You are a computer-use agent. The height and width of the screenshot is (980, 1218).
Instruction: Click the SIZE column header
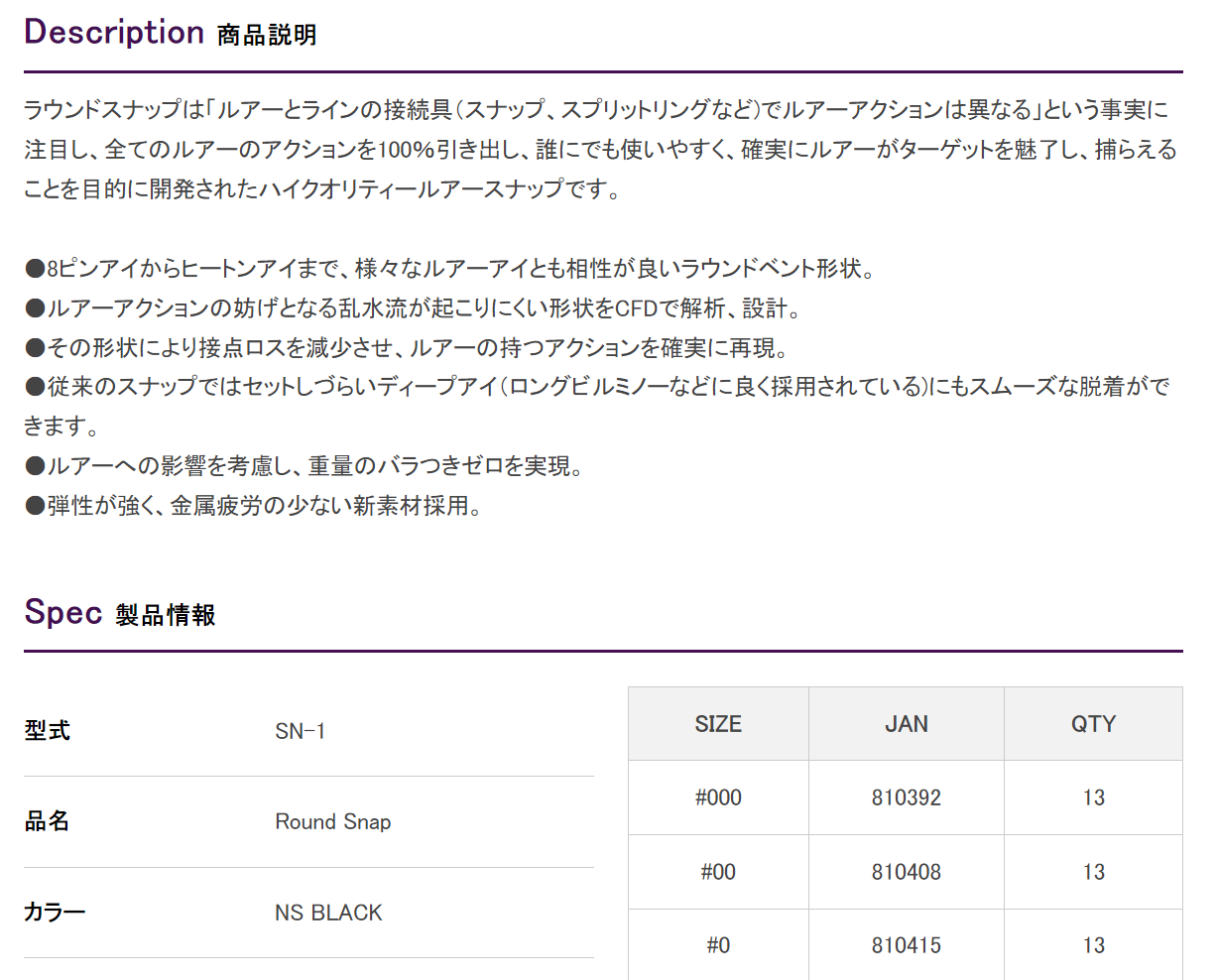(718, 724)
